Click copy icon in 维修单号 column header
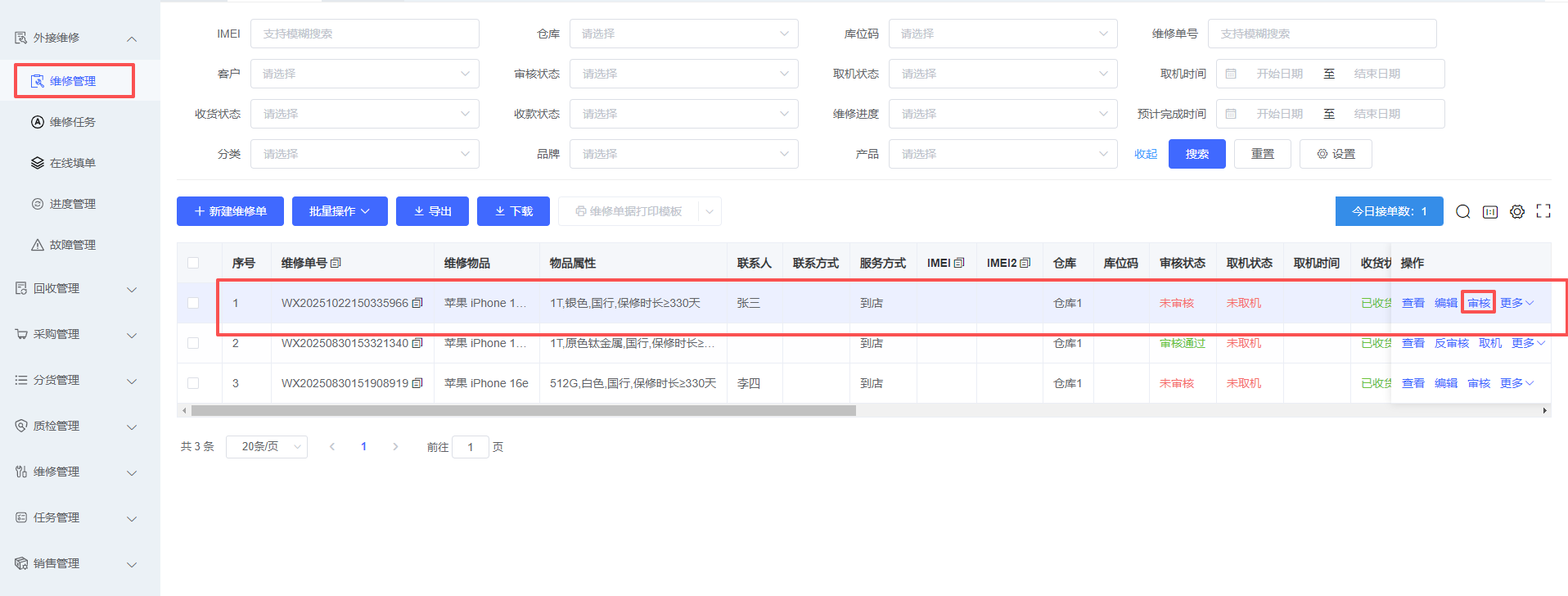This screenshot has width=1568, height=596. (x=336, y=263)
